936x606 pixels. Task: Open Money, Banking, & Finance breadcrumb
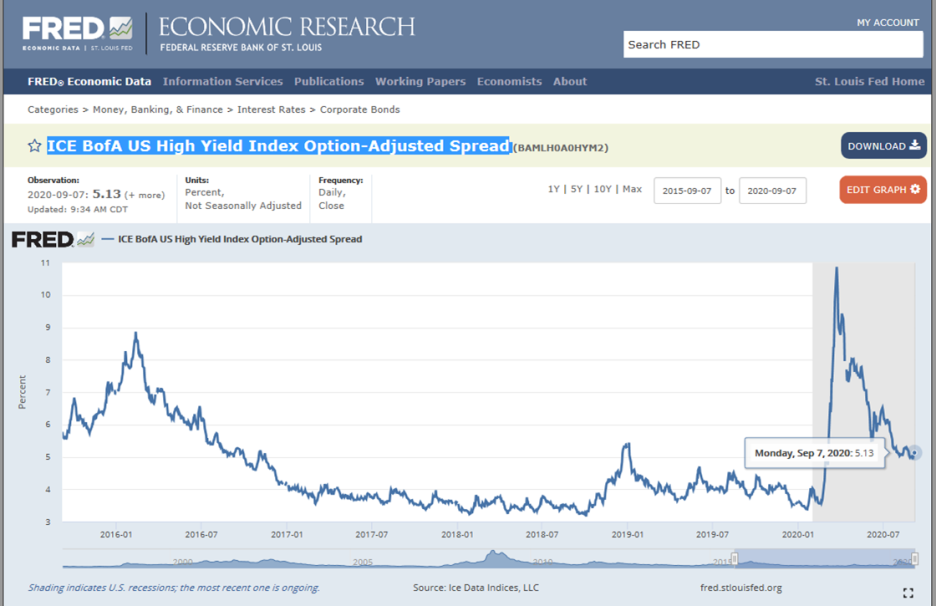(158, 110)
